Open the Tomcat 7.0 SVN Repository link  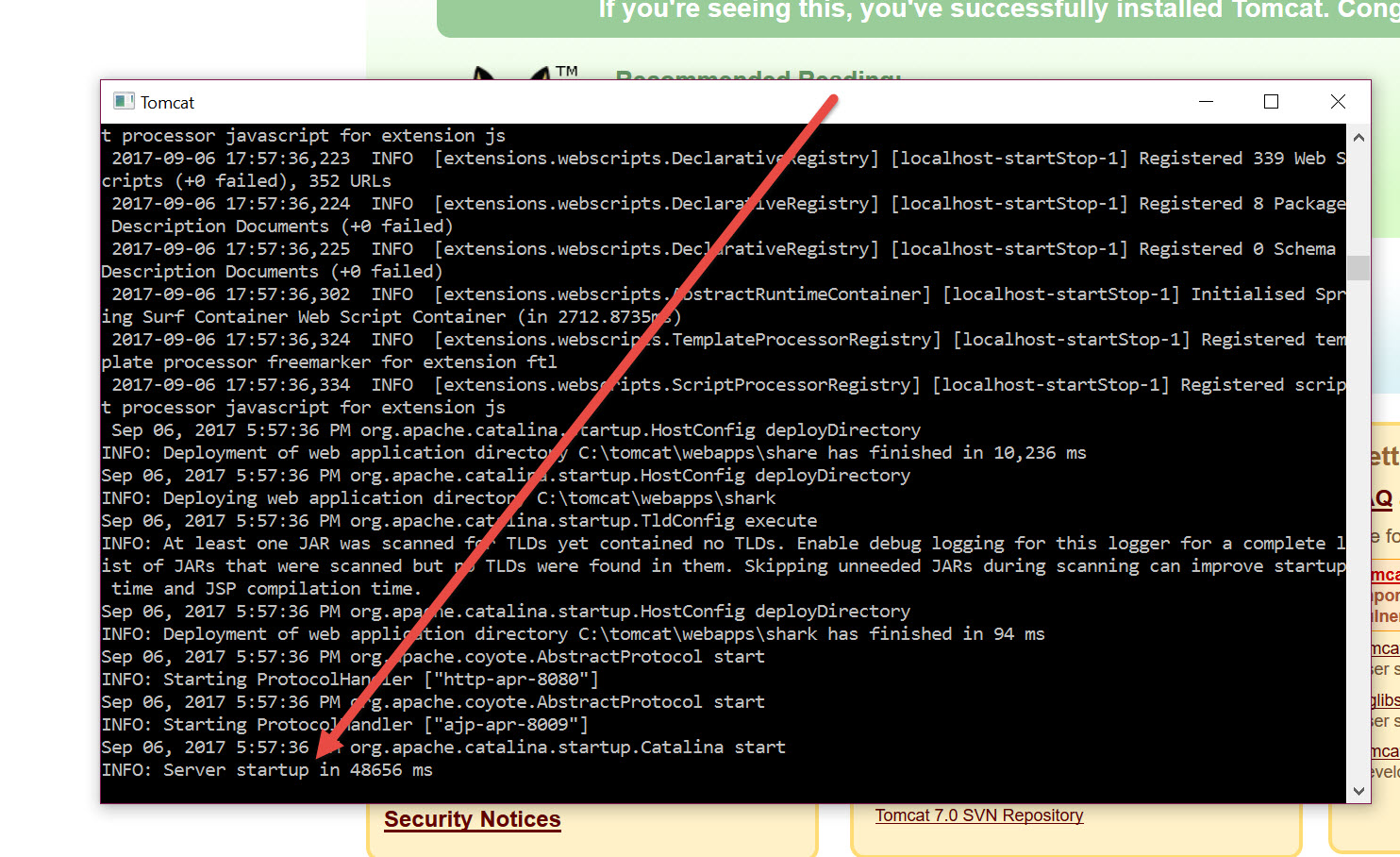pyautogui.click(x=978, y=815)
